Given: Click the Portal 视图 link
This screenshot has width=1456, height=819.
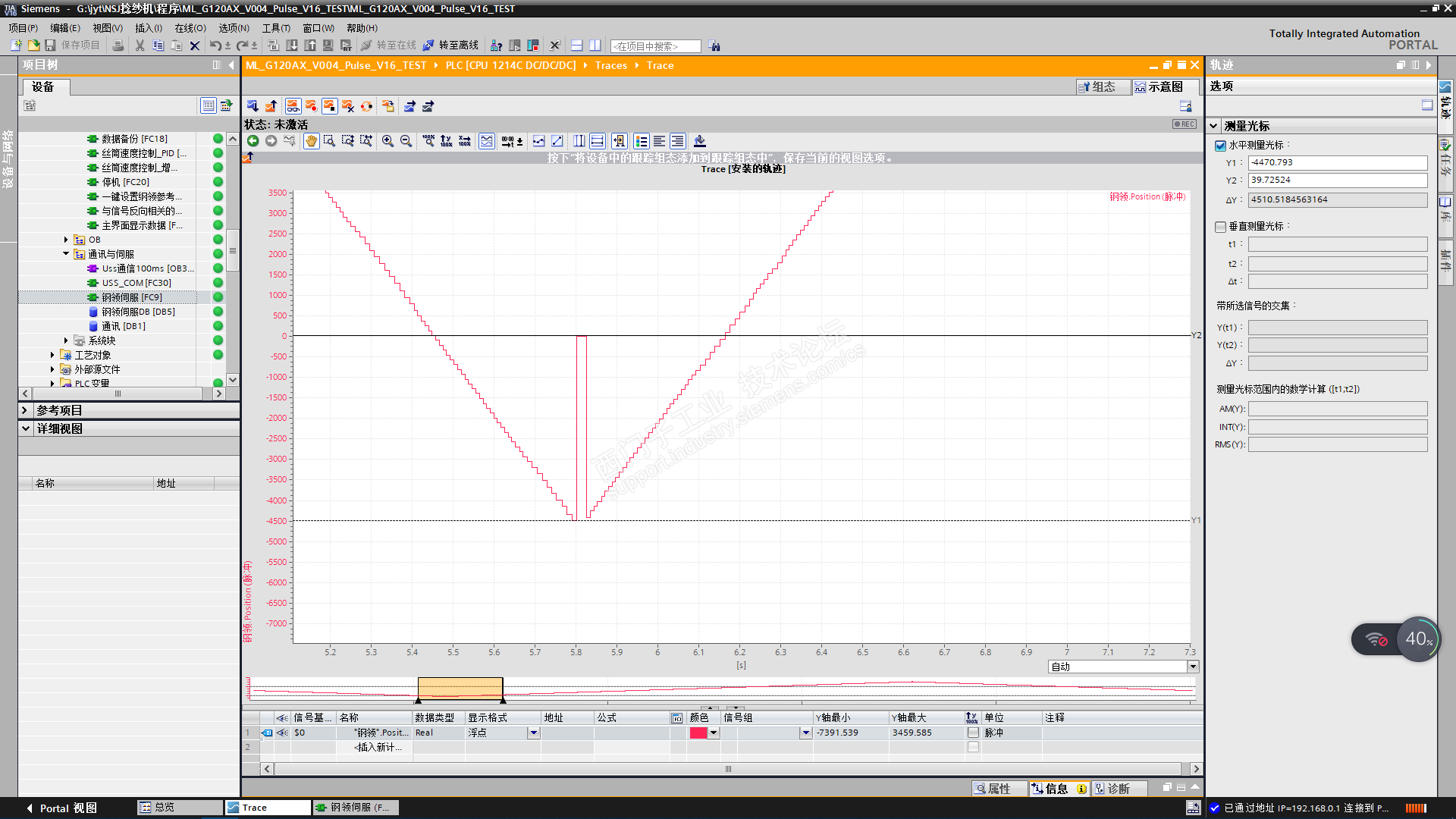Looking at the screenshot, I should pos(67,808).
